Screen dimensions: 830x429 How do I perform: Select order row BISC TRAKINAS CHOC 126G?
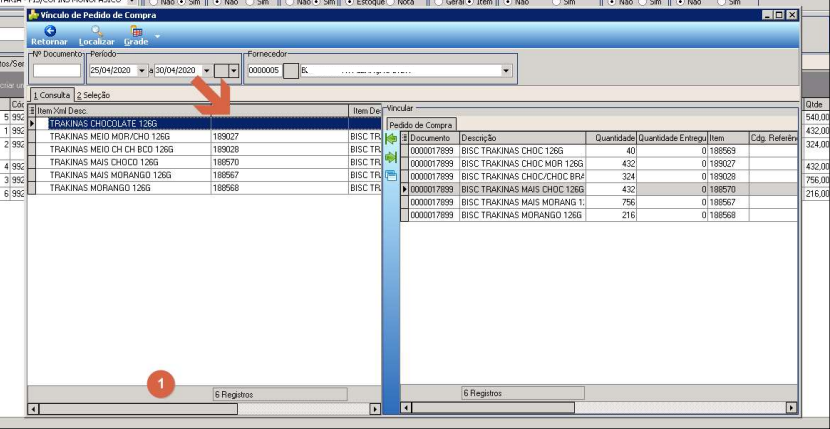pyautogui.click(x=599, y=150)
